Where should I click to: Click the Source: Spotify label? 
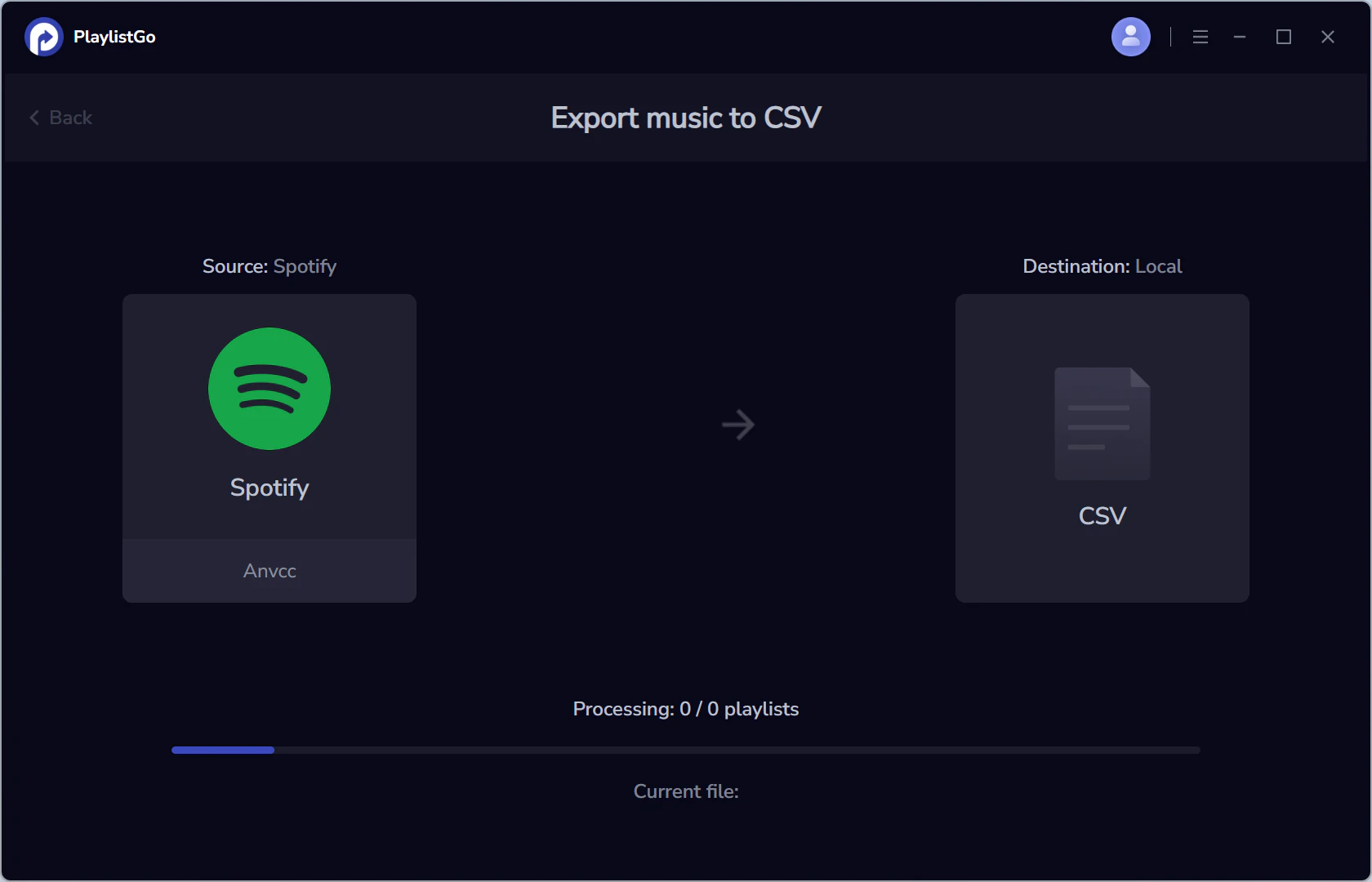coord(269,265)
